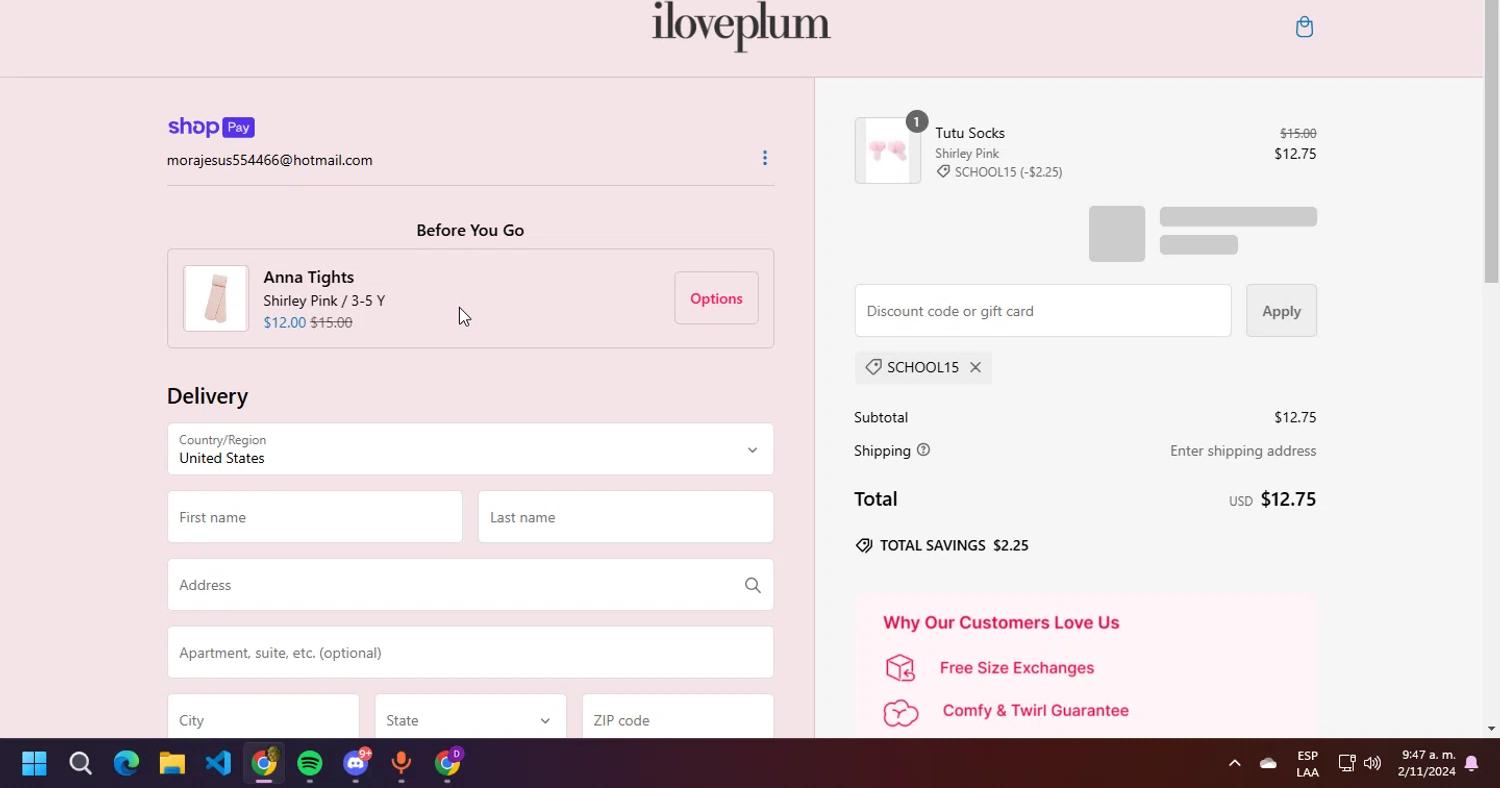Click the Tutu Socks product thumbnail
This screenshot has width=1500, height=788.
[887, 151]
